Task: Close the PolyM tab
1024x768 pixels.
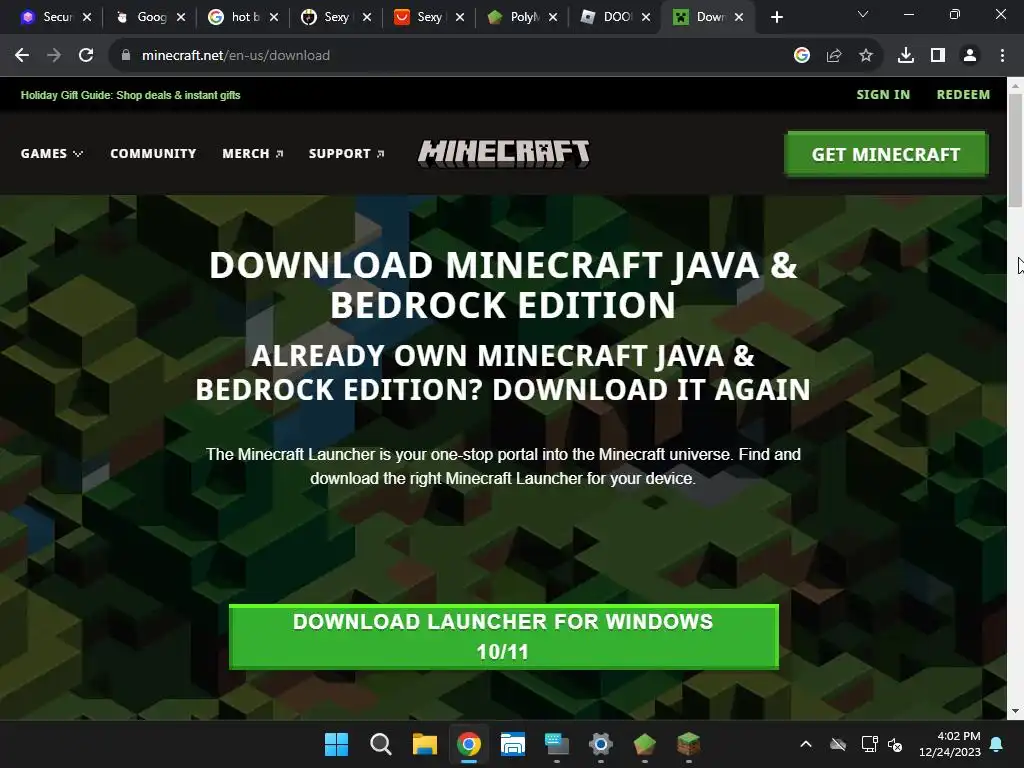Action: 553,18
